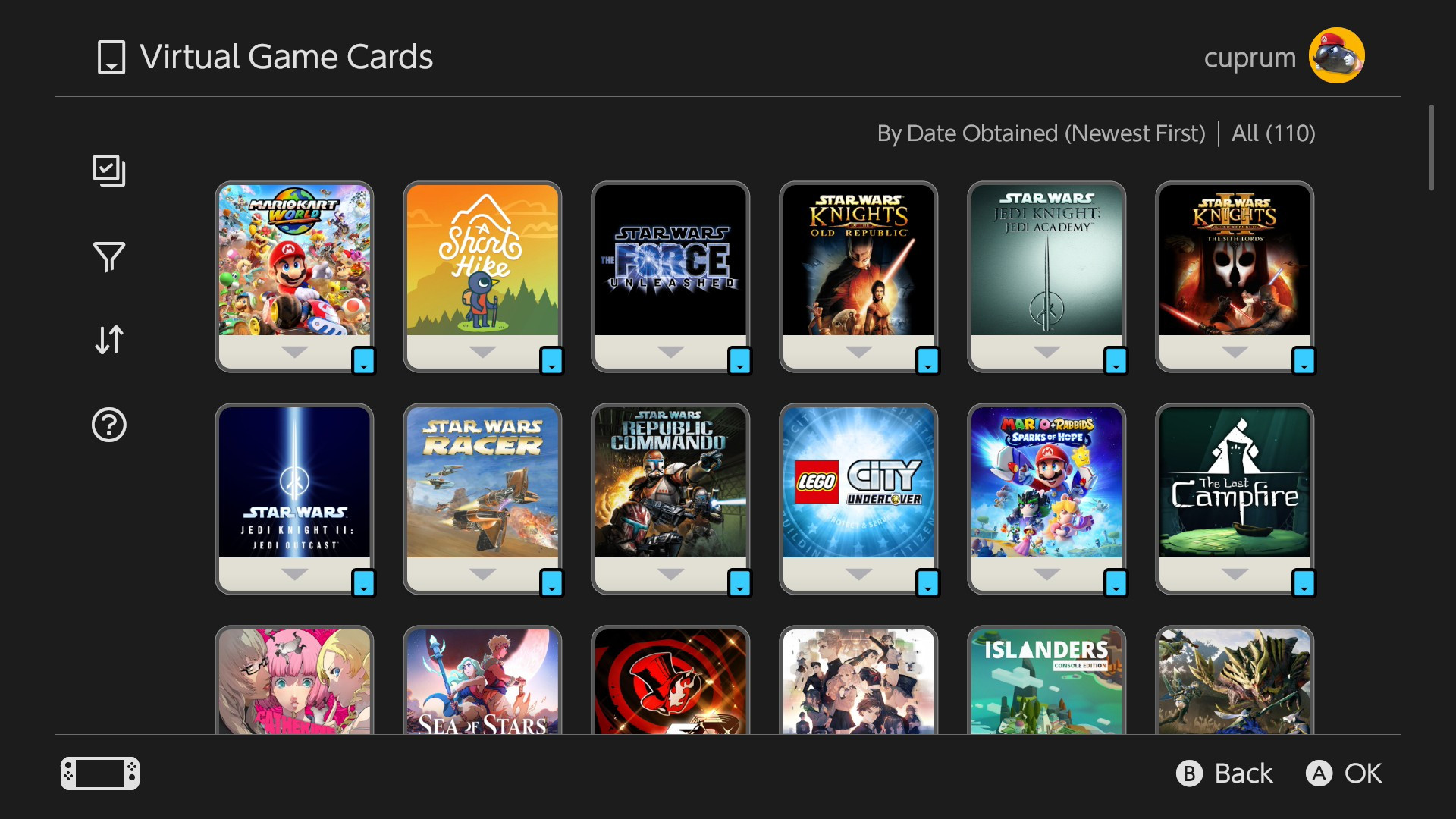Open the filter funnel icon
The image size is (1456, 819).
tap(109, 257)
